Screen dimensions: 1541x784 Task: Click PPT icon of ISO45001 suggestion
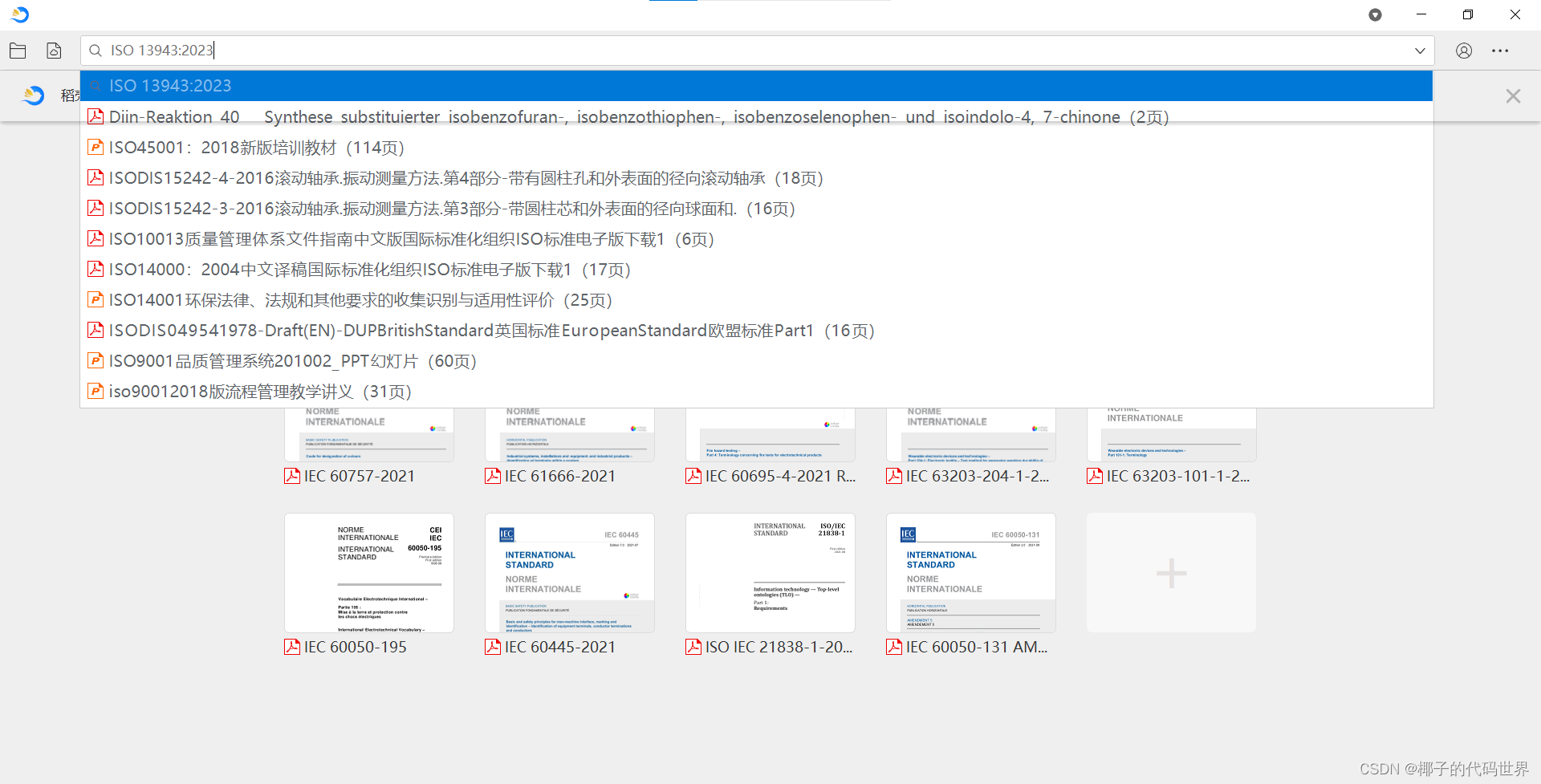tap(96, 147)
